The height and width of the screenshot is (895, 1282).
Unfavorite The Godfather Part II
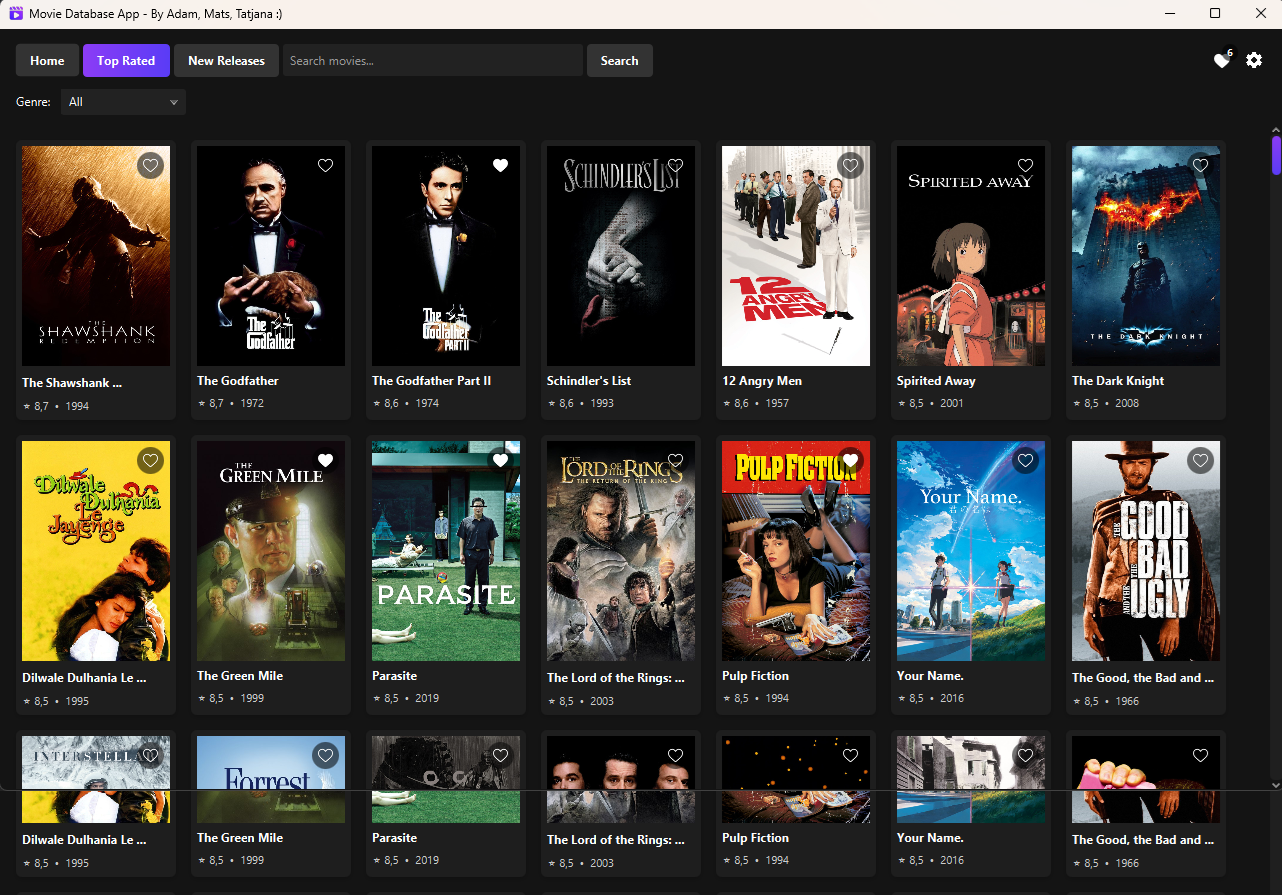point(500,165)
